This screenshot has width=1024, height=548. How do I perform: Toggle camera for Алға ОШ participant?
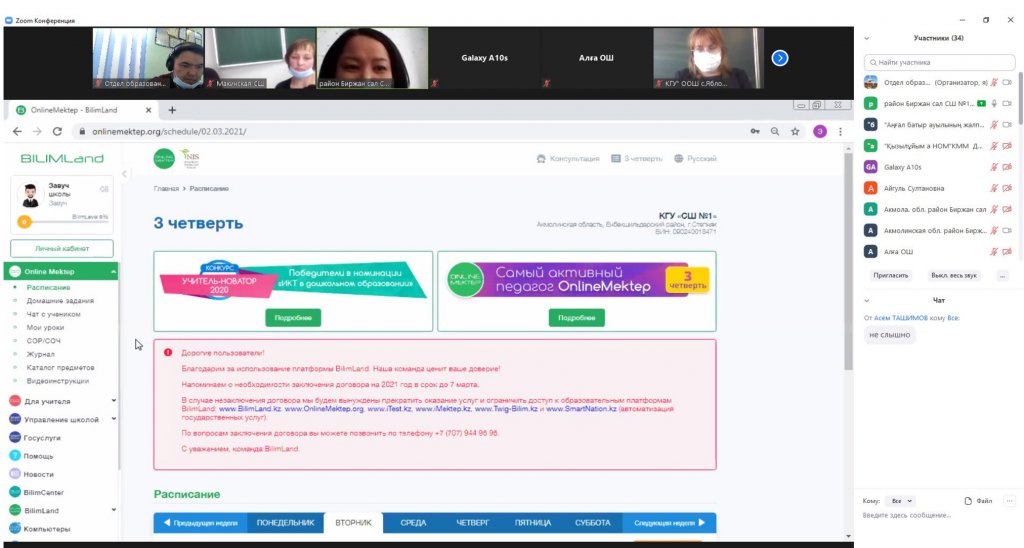tap(1007, 251)
